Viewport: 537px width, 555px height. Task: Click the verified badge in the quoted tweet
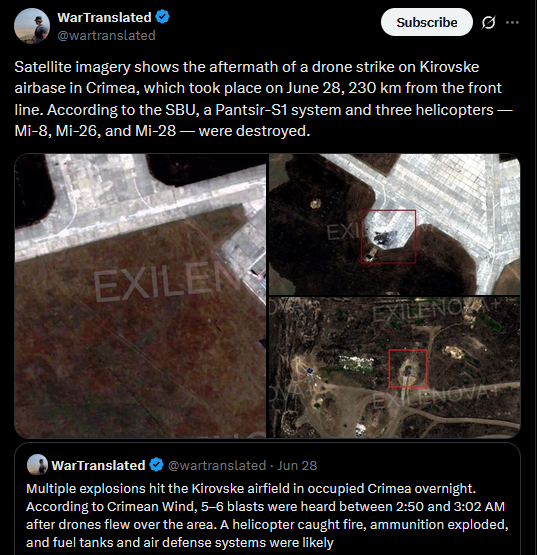point(156,465)
